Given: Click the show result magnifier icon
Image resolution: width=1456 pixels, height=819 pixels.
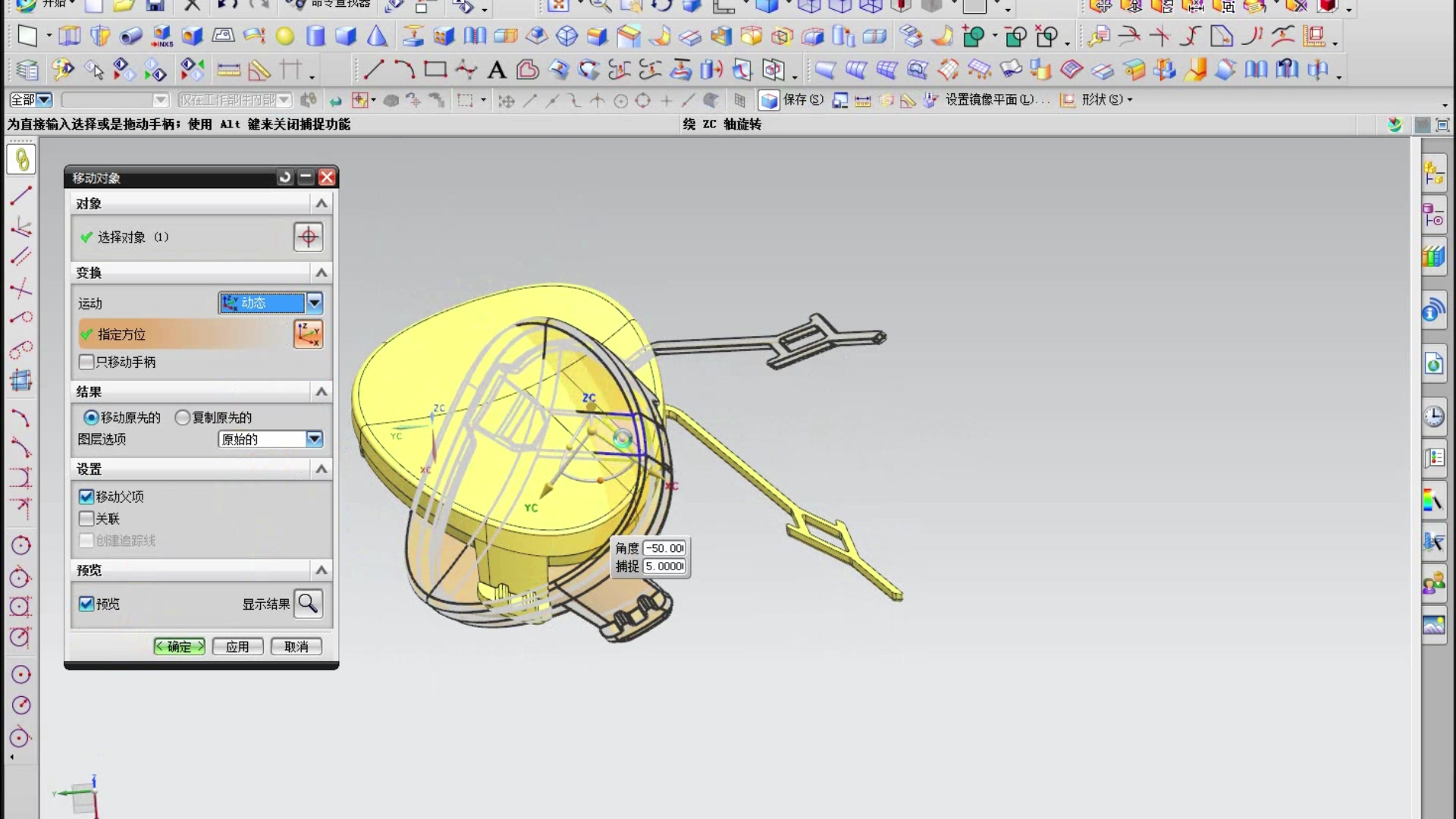Looking at the screenshot, I should (308, 604).
